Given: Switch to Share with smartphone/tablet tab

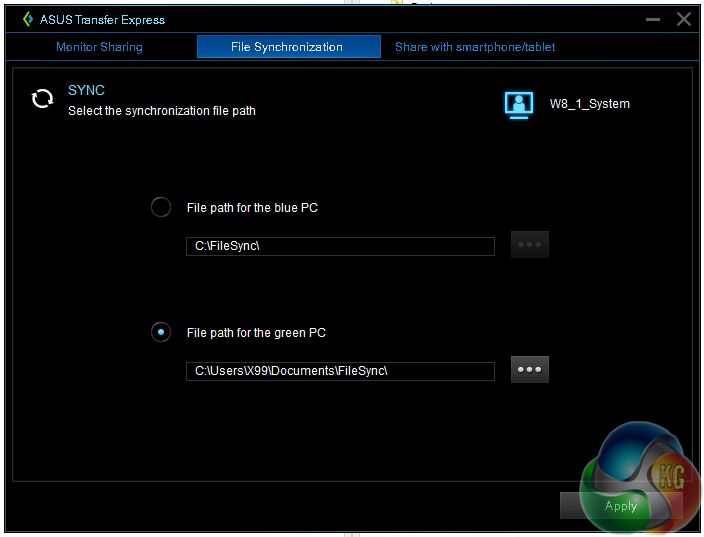Looking at the screenshot, I should 475,47.
